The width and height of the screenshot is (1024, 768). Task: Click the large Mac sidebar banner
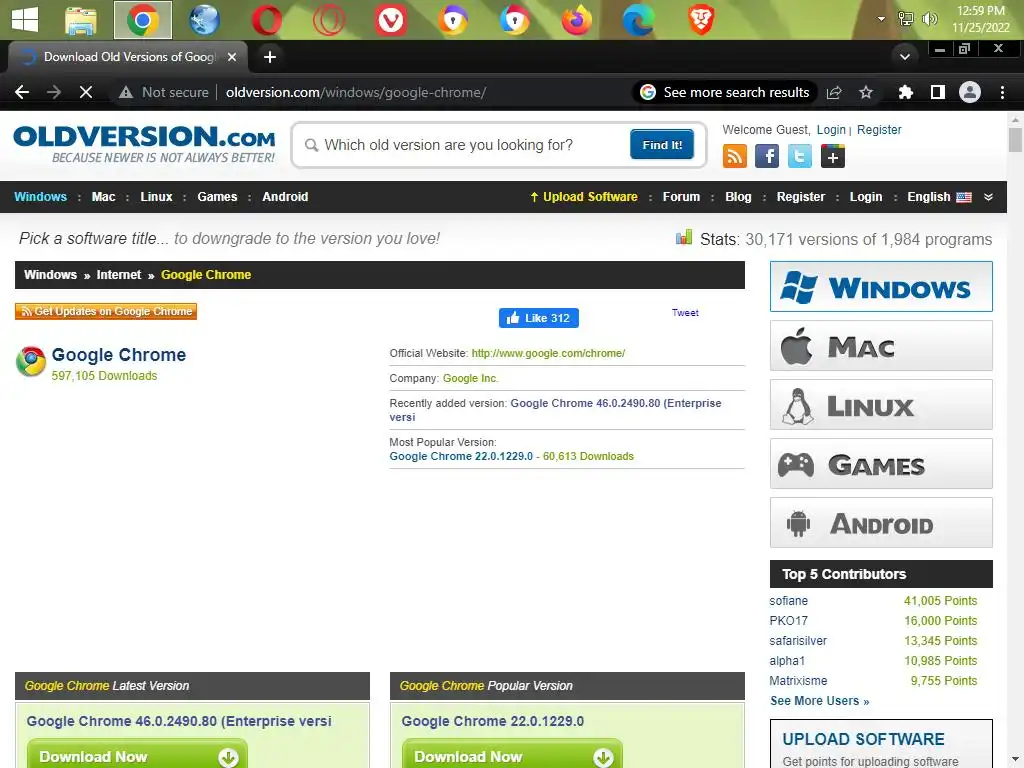pyautogui.click(x=881, y=345)
